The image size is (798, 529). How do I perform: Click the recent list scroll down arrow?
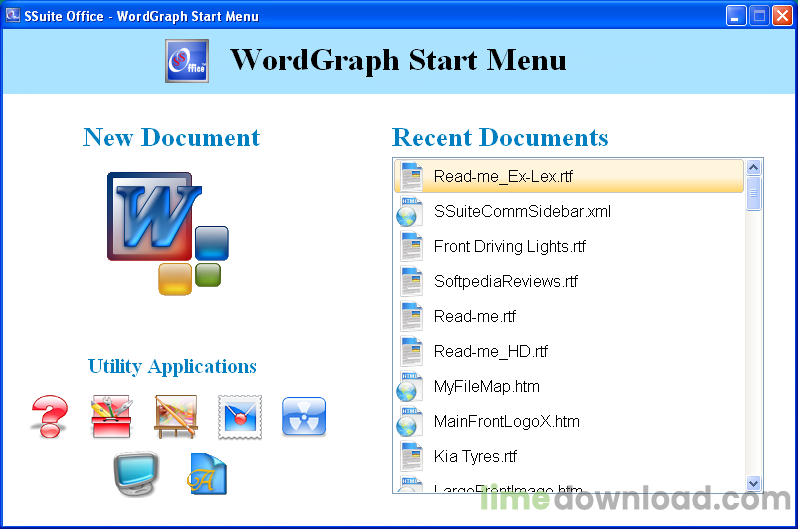click(x=754, y=483)
